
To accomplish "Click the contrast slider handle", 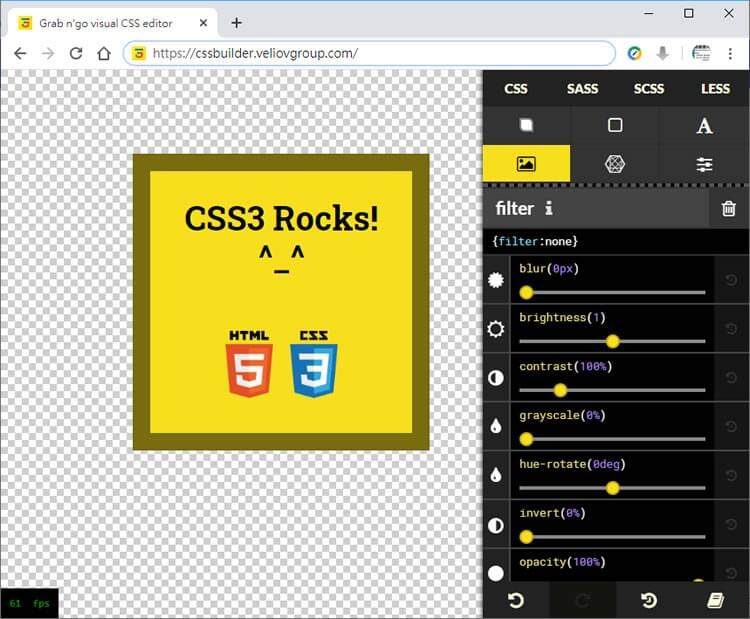I will pyautogui.click(x=560, y=390).
